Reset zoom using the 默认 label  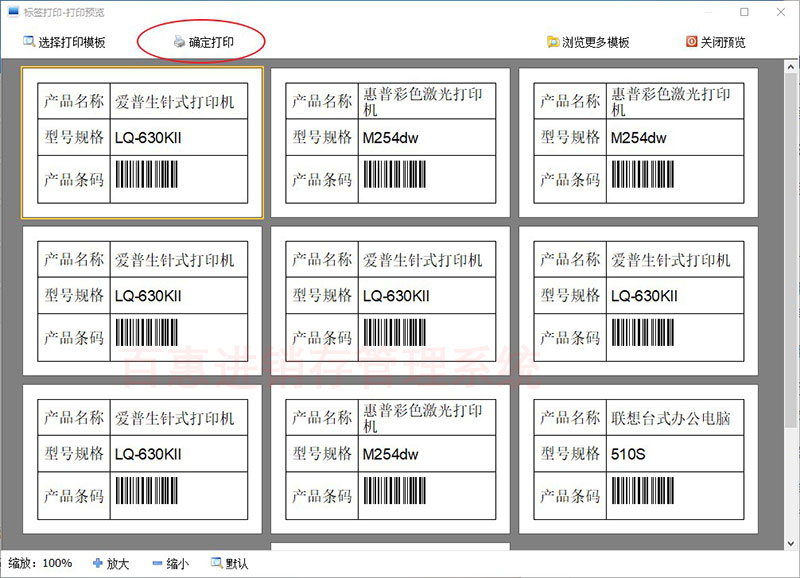[x=237, y=564]
